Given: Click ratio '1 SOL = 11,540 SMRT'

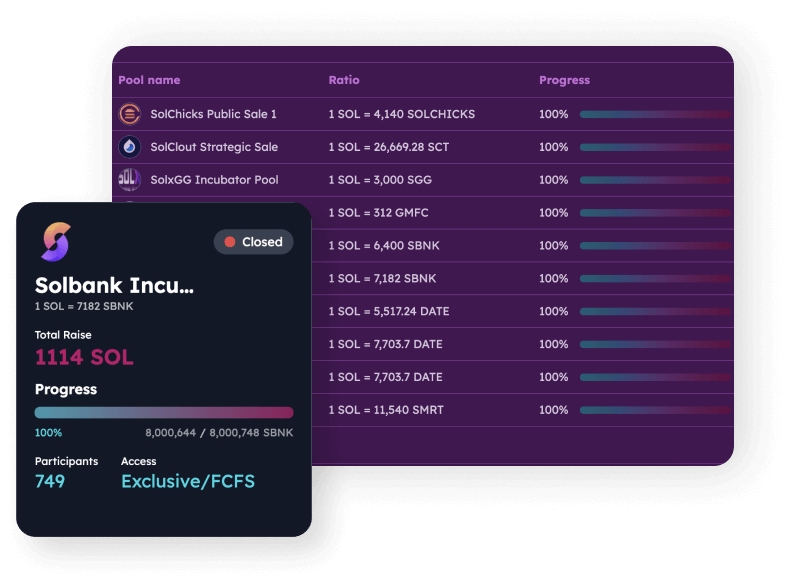Looking at the screenshot, I should coord(386,410).
